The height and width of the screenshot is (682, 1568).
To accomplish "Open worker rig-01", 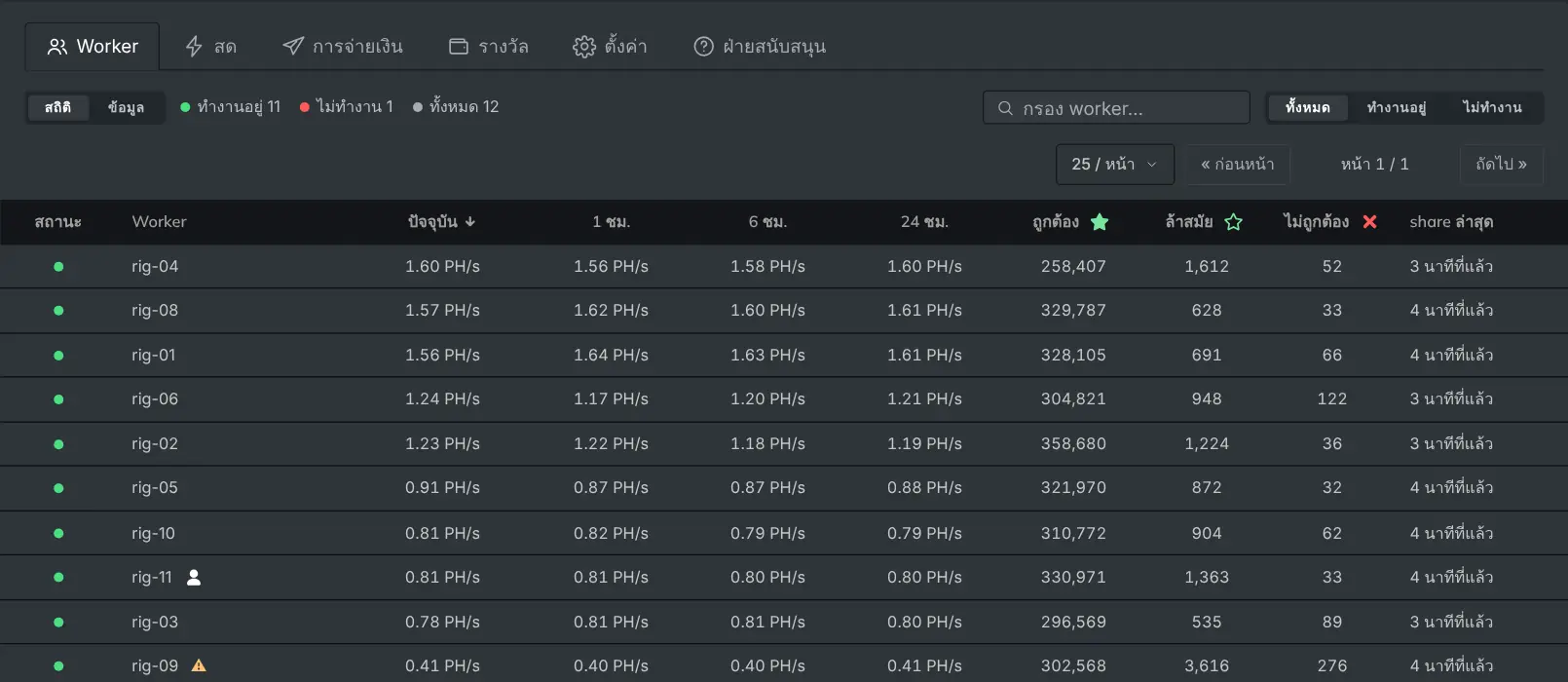I will pos(154,356).
